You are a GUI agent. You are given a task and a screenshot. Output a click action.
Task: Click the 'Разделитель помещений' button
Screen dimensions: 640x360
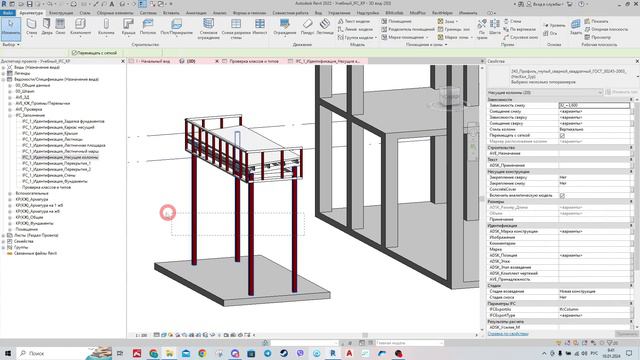(x=407, y=29)
